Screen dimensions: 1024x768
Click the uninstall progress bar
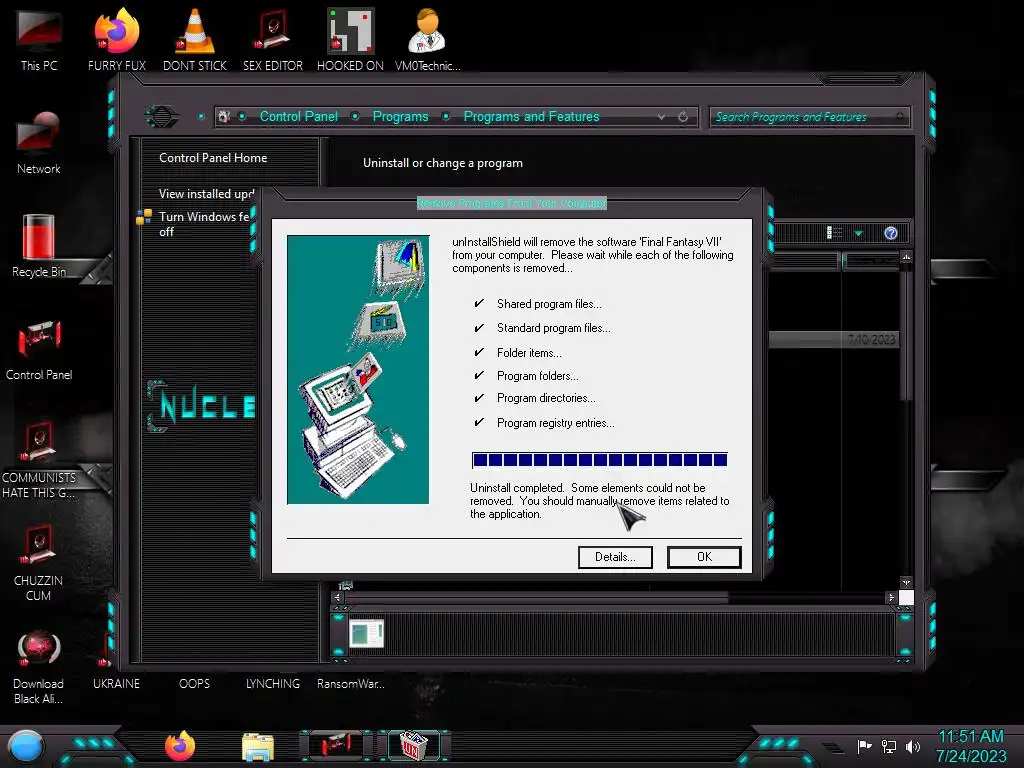[x=600, y=460]
